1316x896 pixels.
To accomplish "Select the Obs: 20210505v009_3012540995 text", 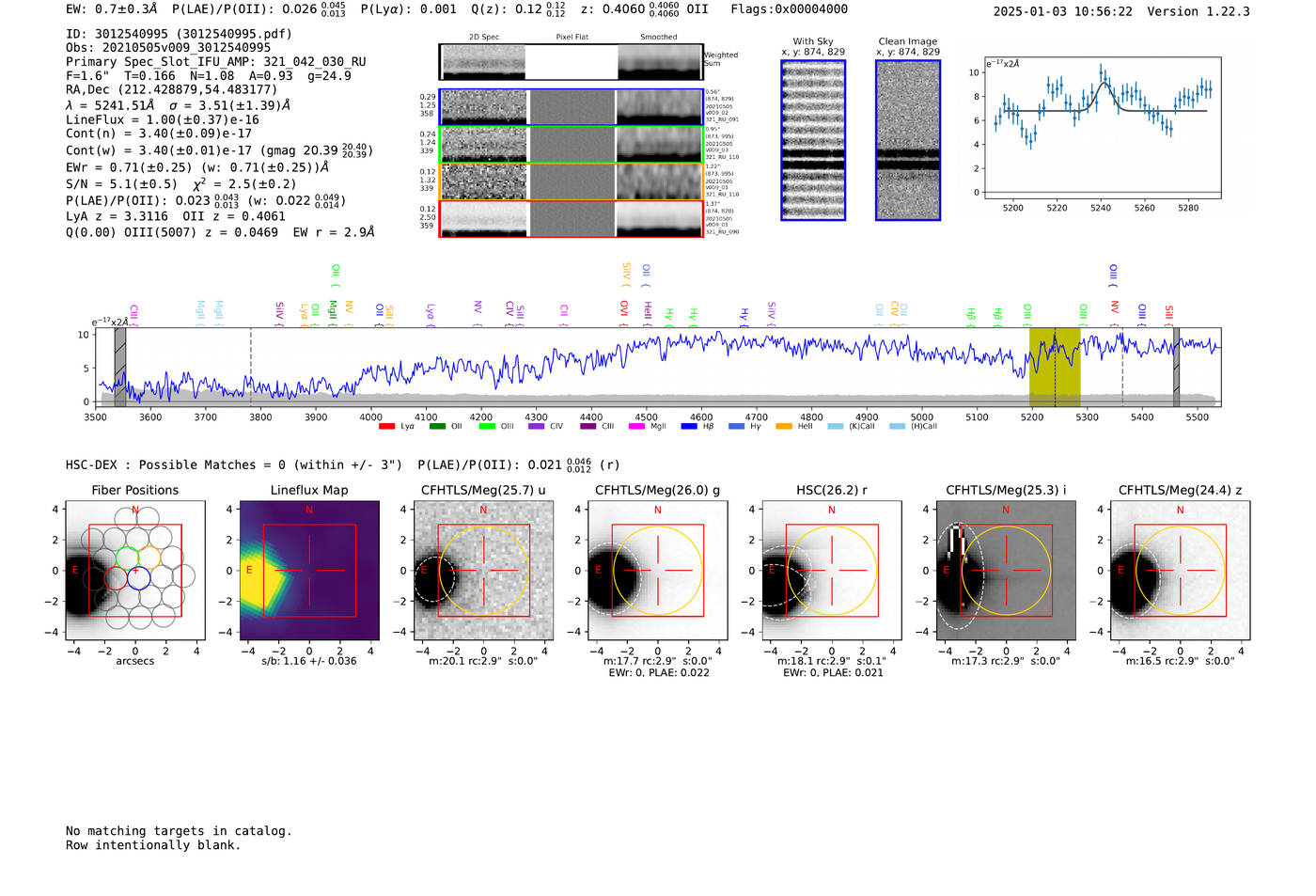I will pyautogui.click(x=168, y=48).
